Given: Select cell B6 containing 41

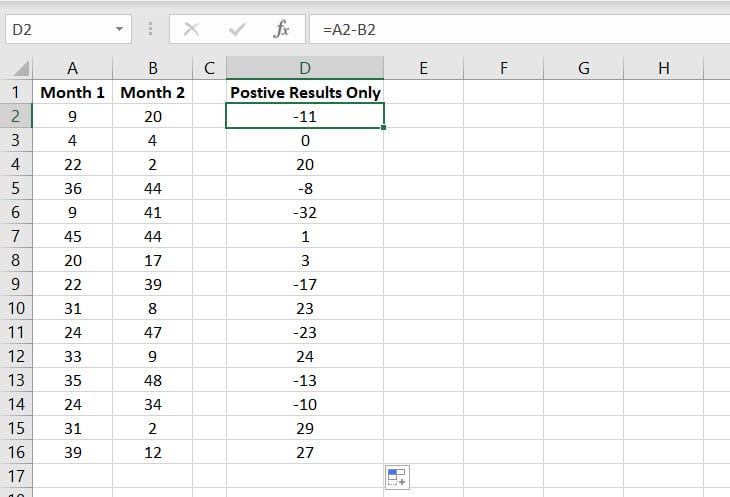Looking at the screenshot, I should click(x=153, y=212).
